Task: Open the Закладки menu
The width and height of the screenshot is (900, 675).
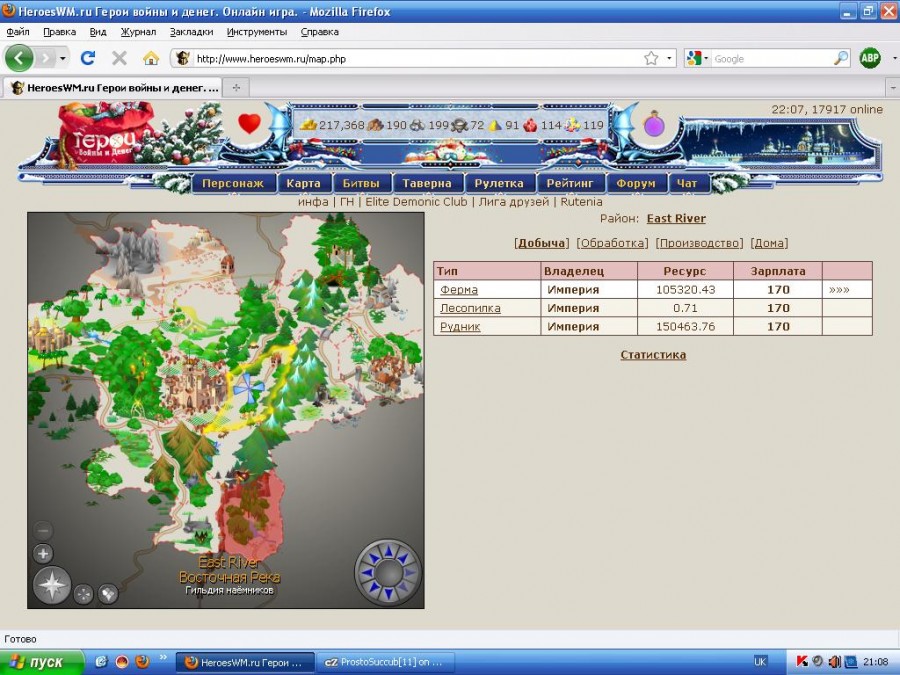Action: [191, 32]
